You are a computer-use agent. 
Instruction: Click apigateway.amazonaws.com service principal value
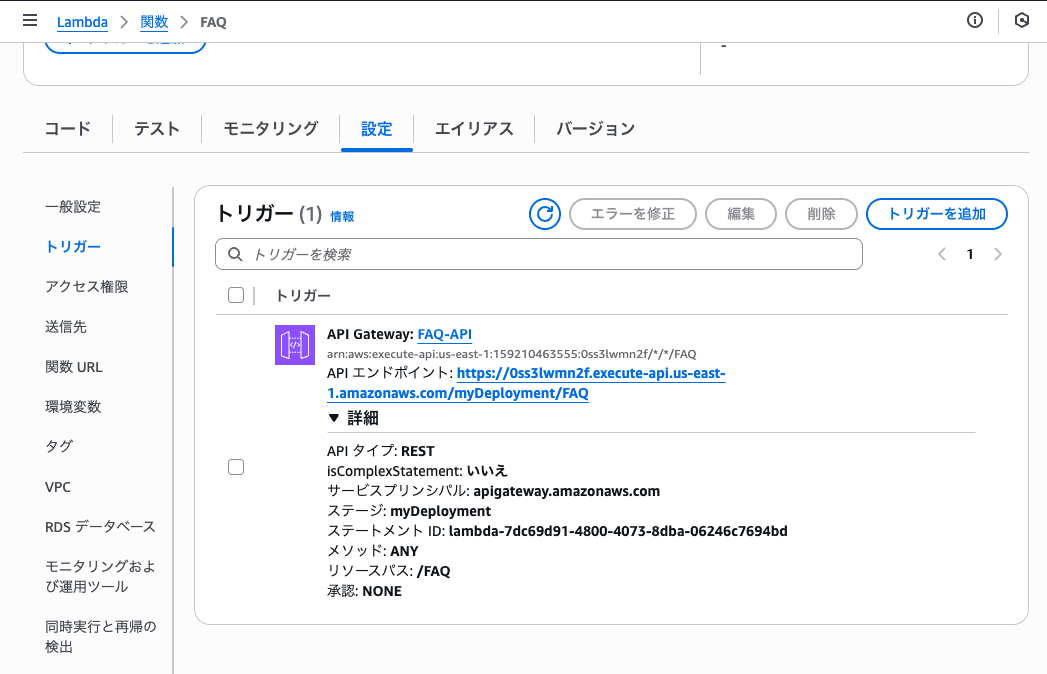567,491
